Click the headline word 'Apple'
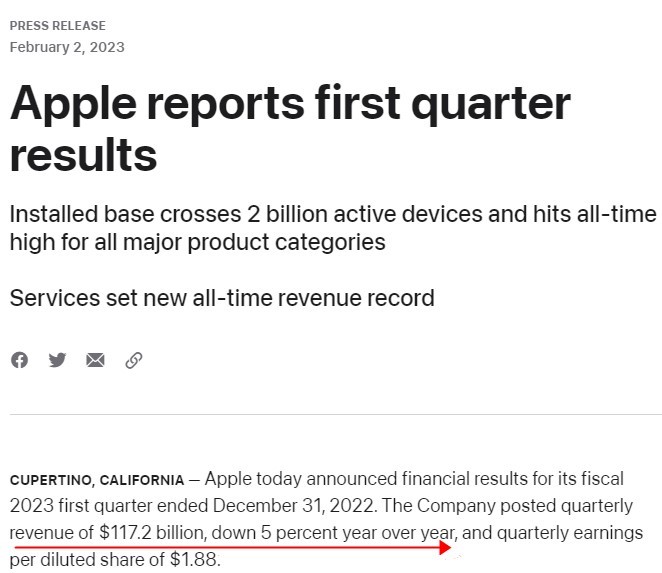 pyautogui.click(x=73, y=104)
